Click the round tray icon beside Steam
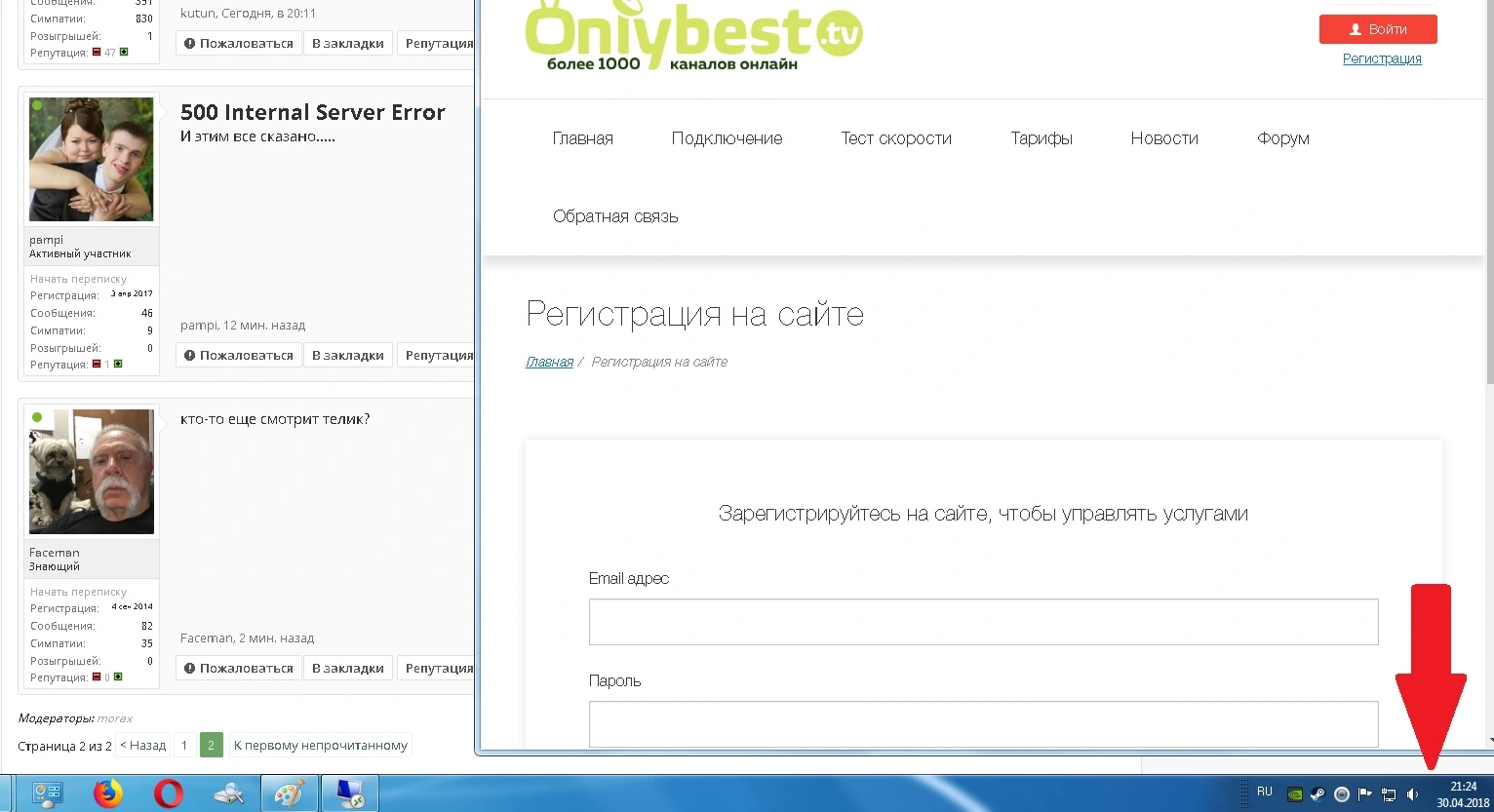1494x812 pixels. point(1342,793)
